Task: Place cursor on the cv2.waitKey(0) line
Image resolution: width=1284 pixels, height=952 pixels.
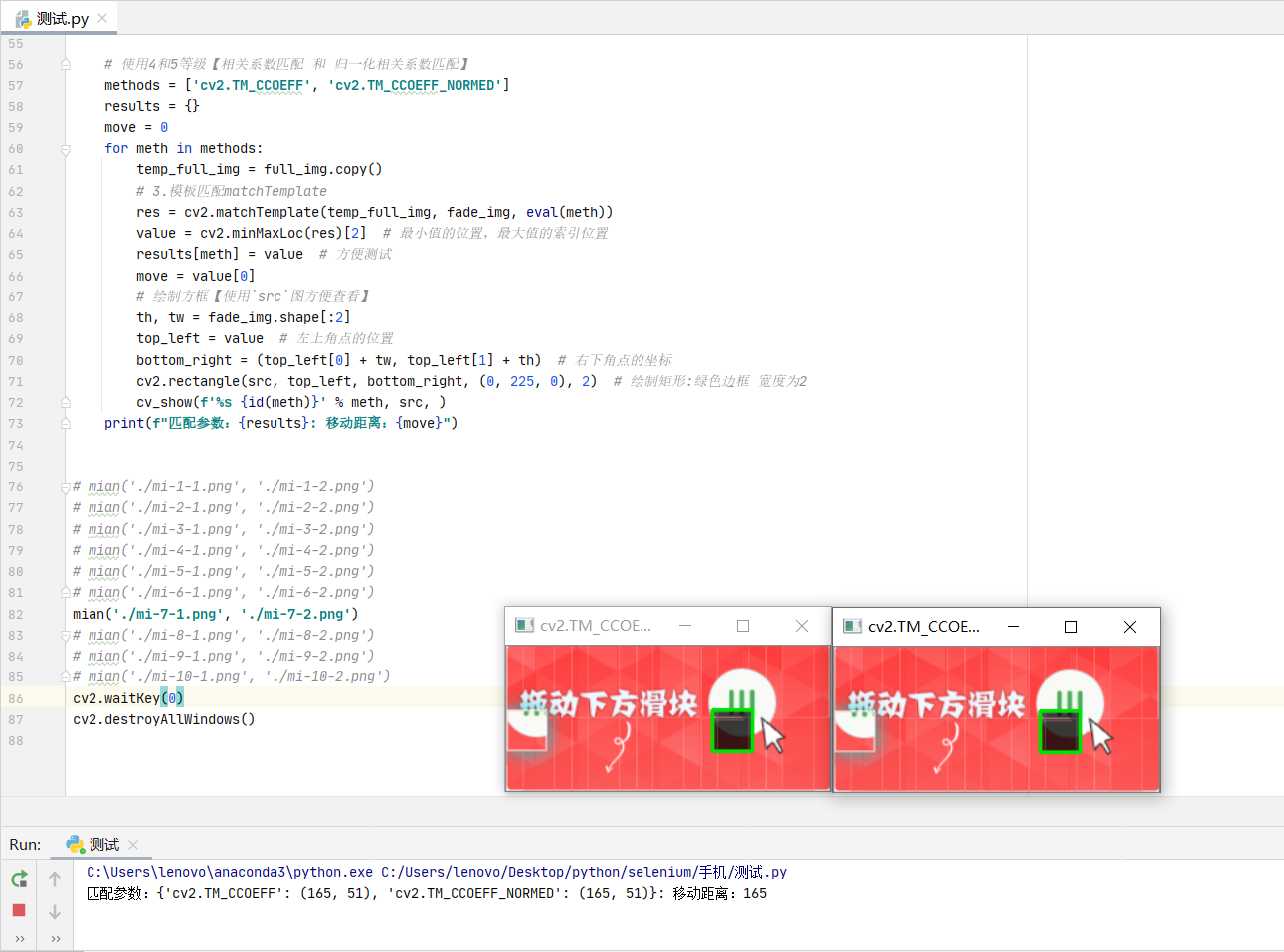Action: (128, 698)
